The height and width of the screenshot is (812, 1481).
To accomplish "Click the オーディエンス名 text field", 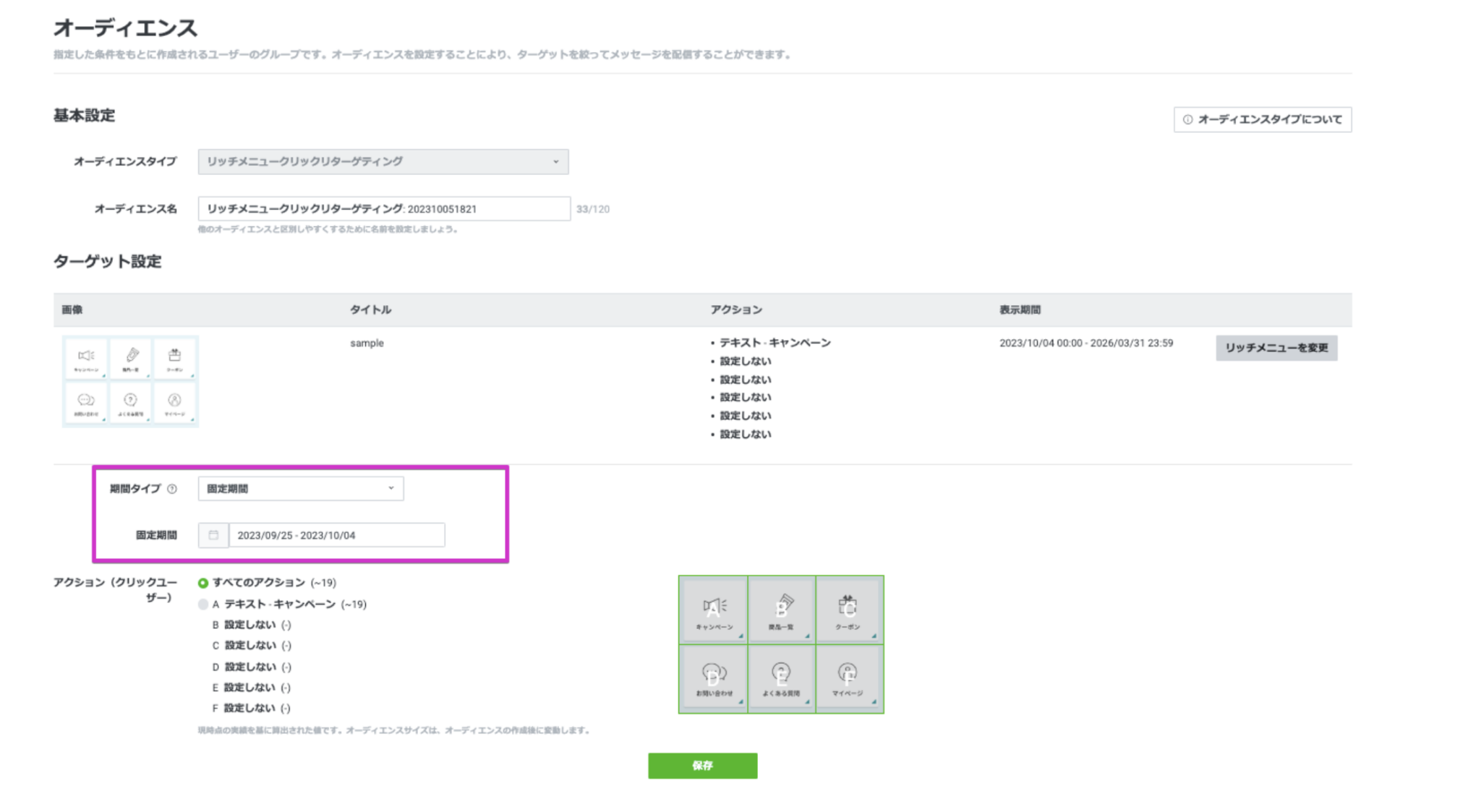I will pos(384,209).
